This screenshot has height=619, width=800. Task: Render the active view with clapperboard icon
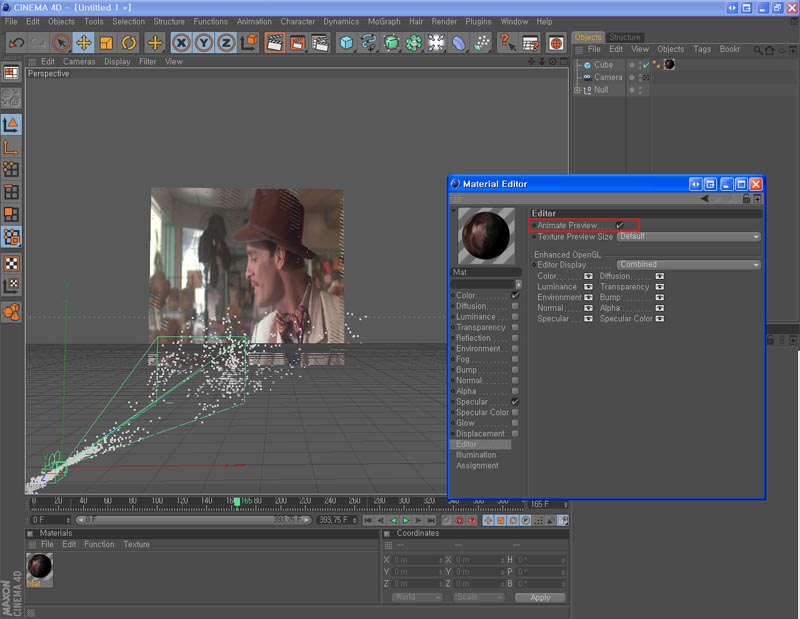pos(275,43)
